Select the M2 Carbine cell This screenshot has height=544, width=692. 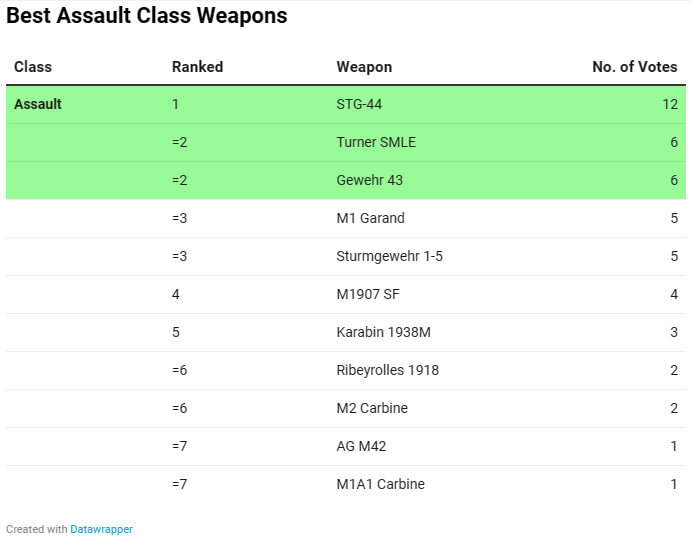(372, 408)
